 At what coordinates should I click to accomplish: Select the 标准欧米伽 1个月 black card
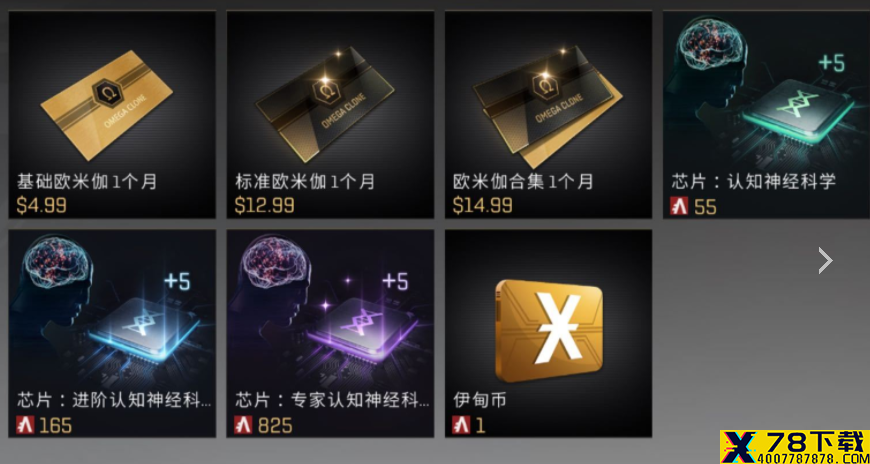[325, 105]
